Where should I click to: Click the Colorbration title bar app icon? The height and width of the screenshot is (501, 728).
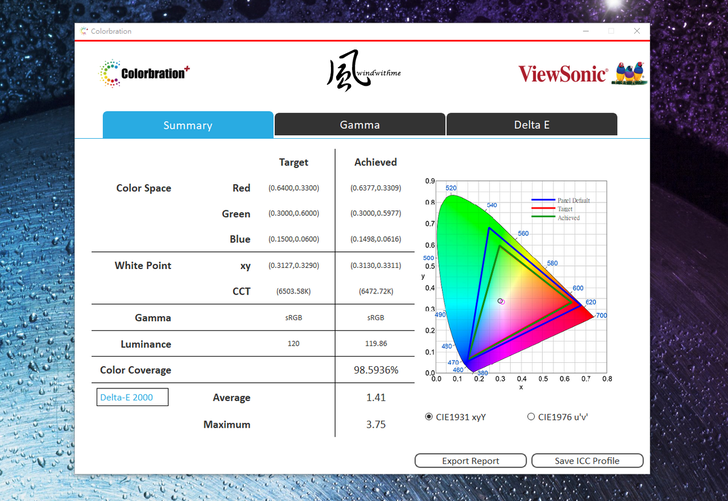pyautogui.click(x=84, y=31)
